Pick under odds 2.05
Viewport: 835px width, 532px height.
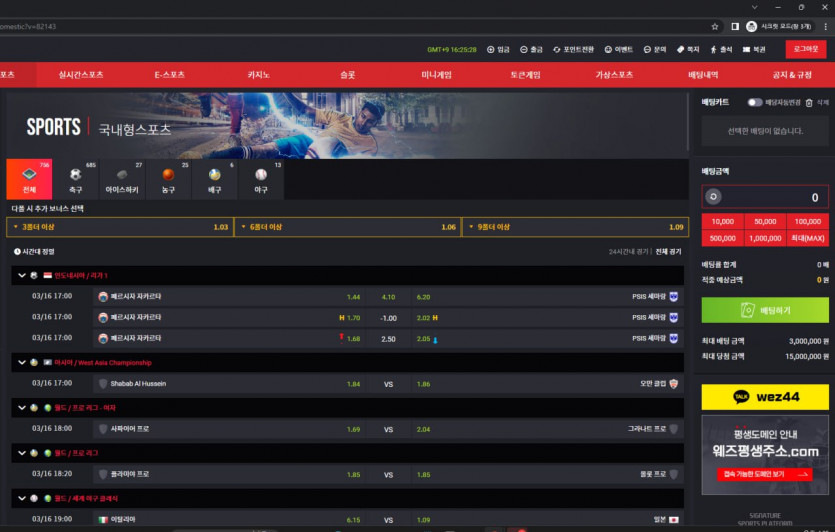pos(423,339)
